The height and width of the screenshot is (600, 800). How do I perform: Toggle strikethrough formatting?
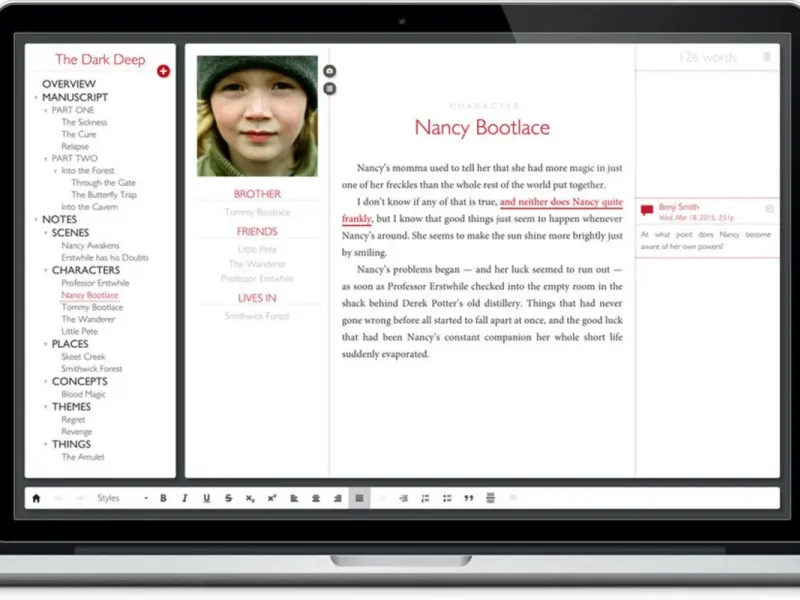pos(228,498)
